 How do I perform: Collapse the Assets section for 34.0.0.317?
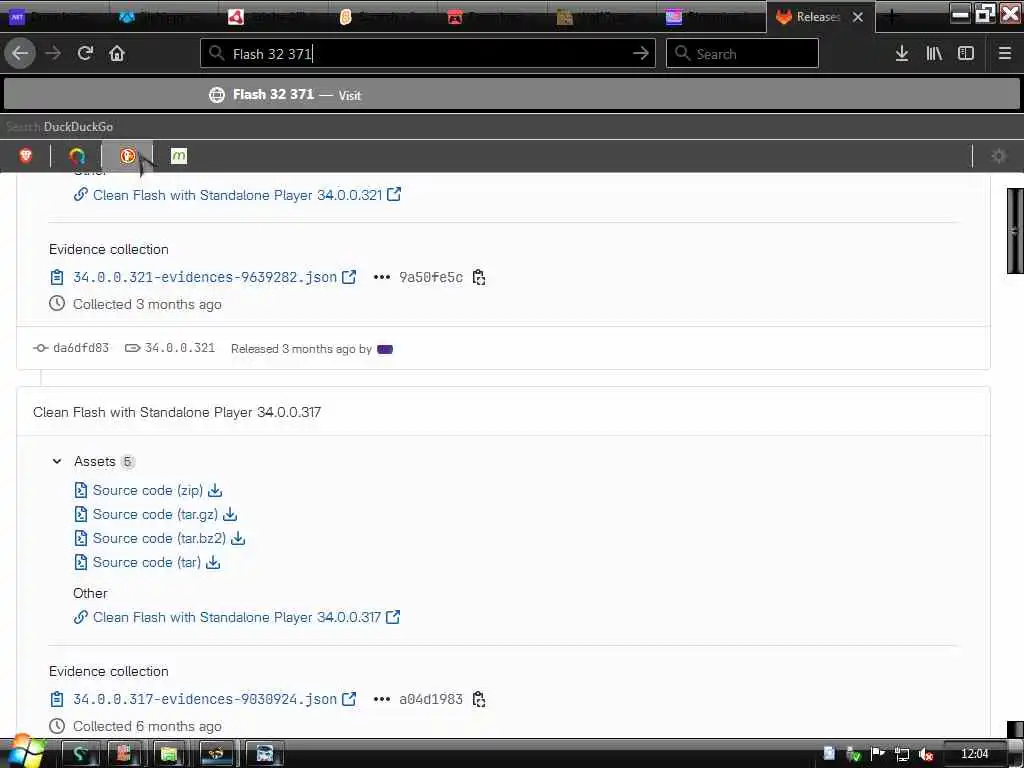click(x=57, y=462)
